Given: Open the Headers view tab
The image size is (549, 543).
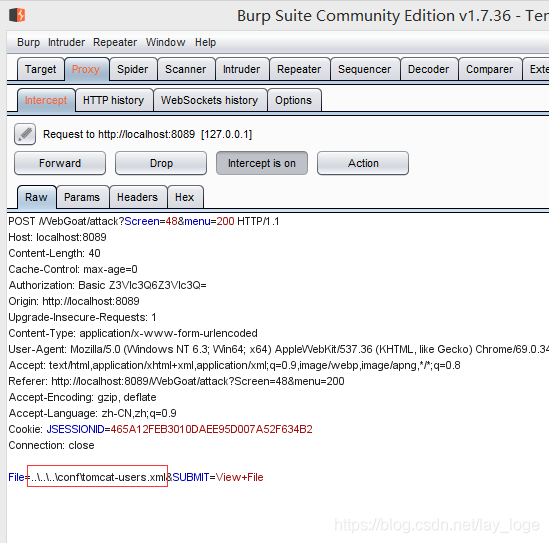Looking at the screenshot, I should [137, 197].
